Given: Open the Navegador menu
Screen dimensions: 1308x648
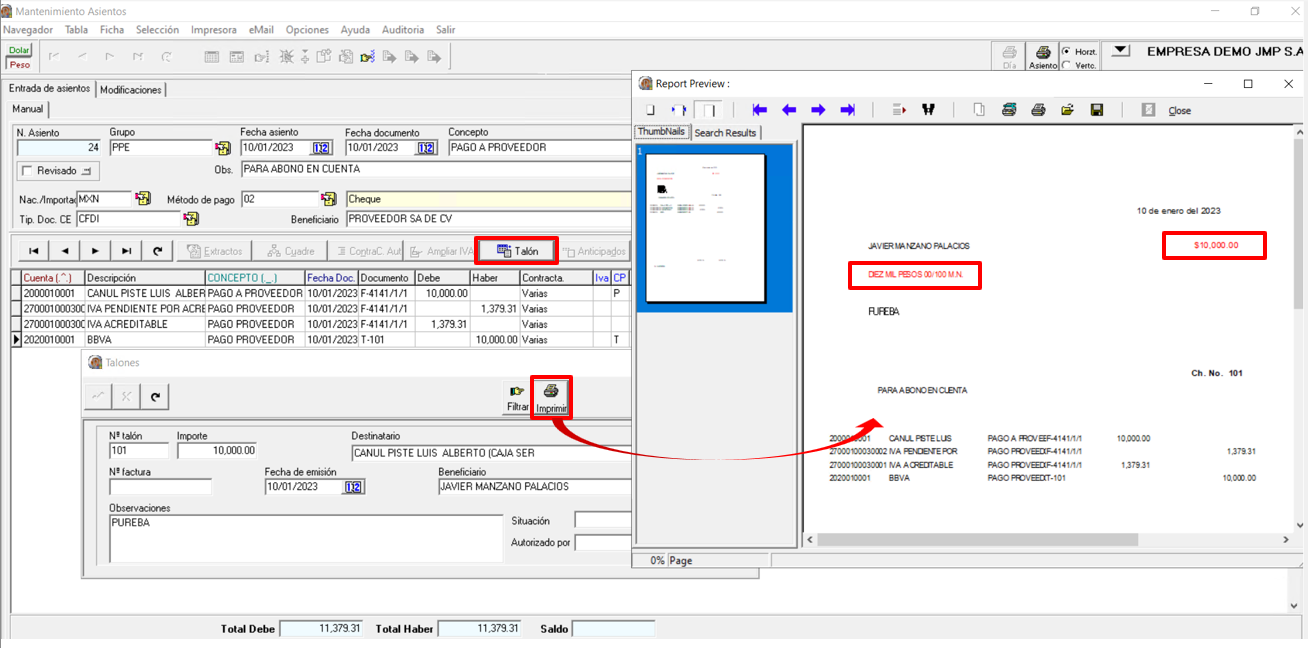Looking at the screenshot, I should coord(28,30).
